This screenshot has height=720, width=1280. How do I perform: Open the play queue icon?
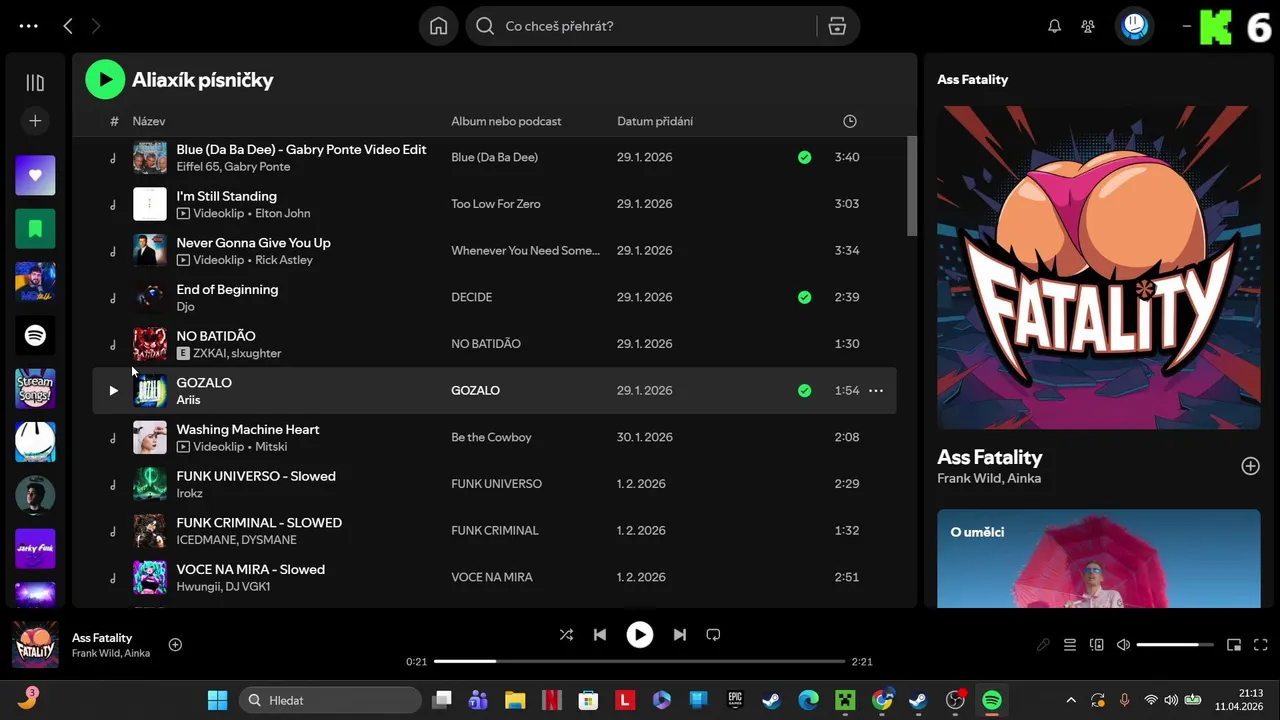pyautogui.click(x=1070, y=645)
